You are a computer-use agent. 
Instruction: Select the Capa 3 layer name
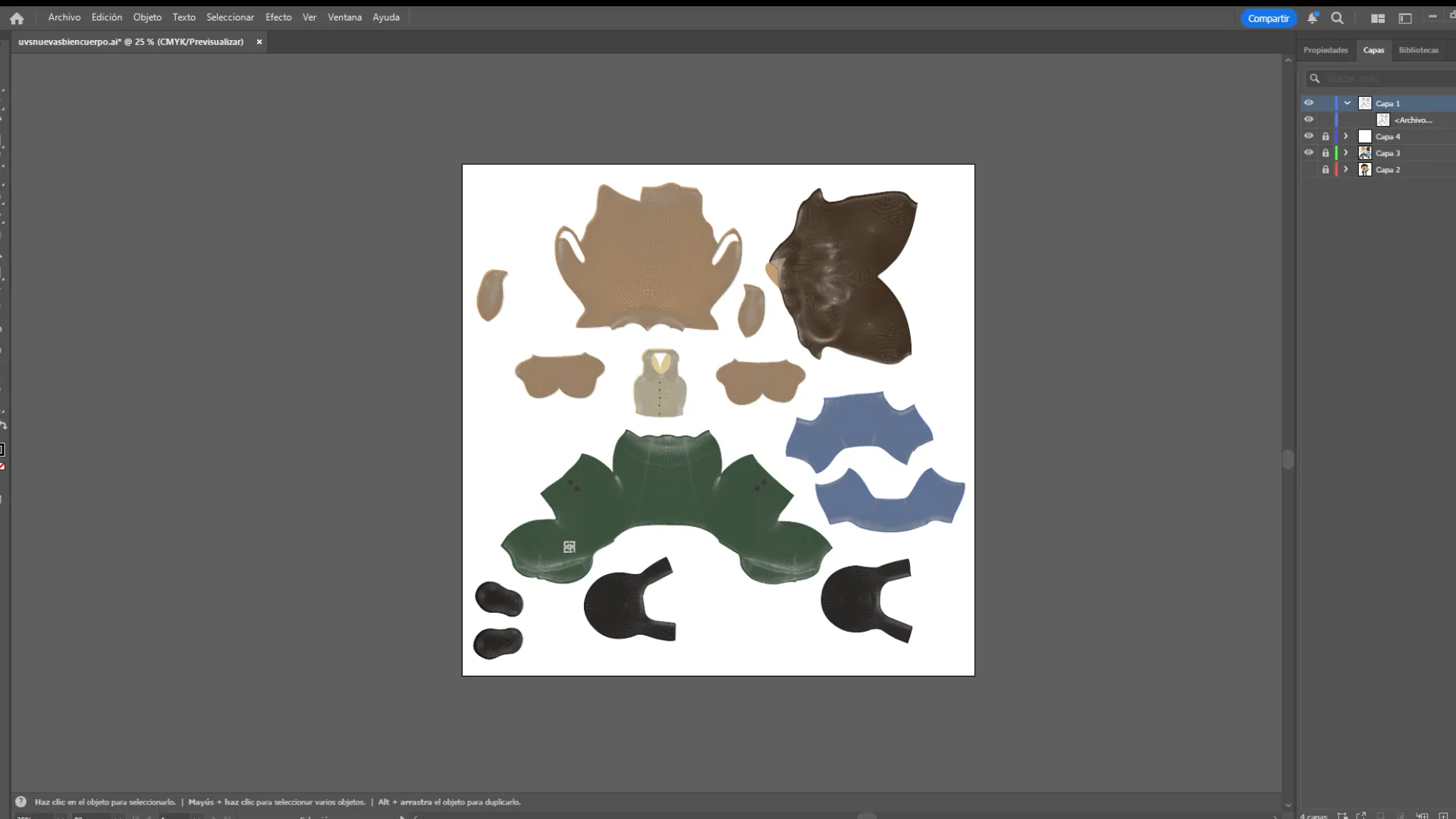[x=1388, y=154]
